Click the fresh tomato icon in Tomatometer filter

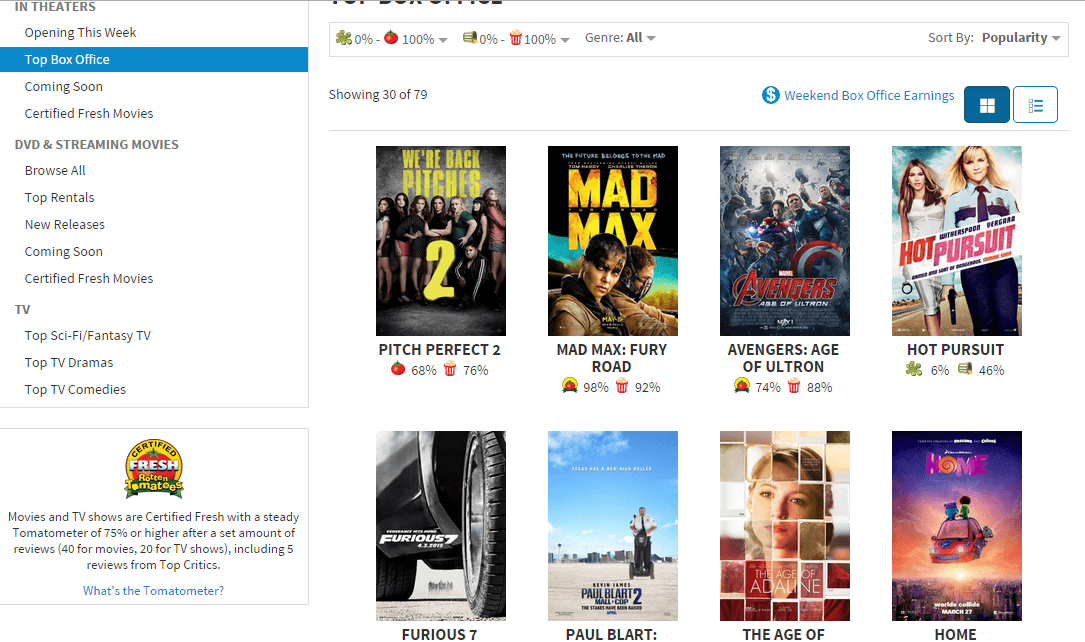(x=391, y=37)
